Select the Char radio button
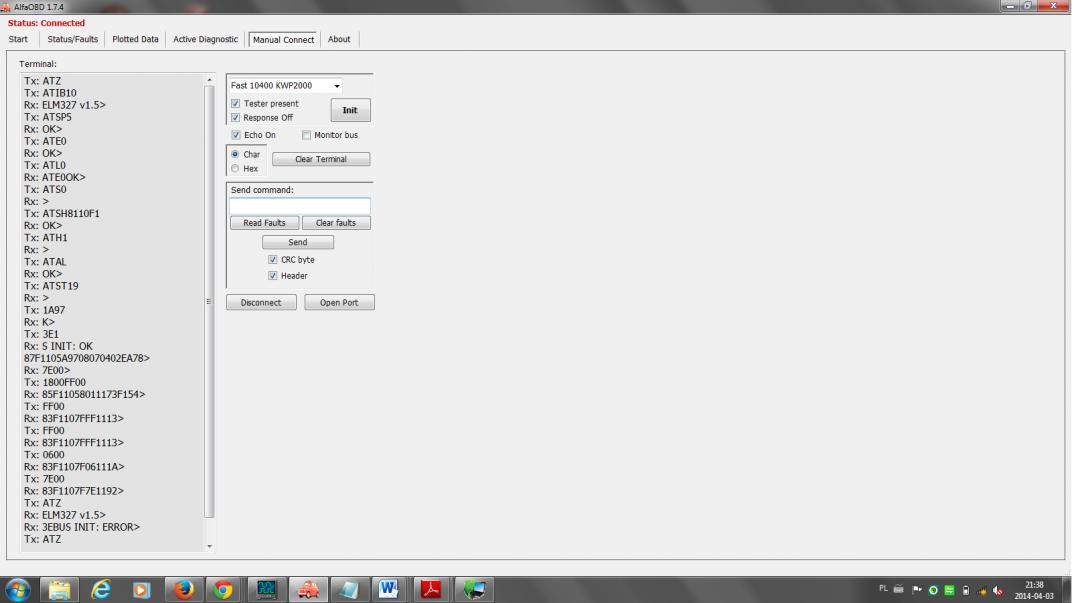This screenshot has height=603, width=1074. [236, 154]
